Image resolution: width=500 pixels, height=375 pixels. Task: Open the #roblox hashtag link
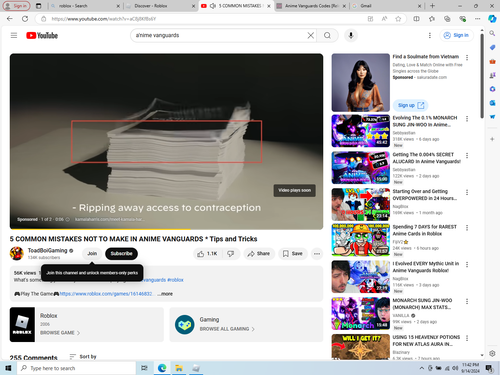click(175, 280)
